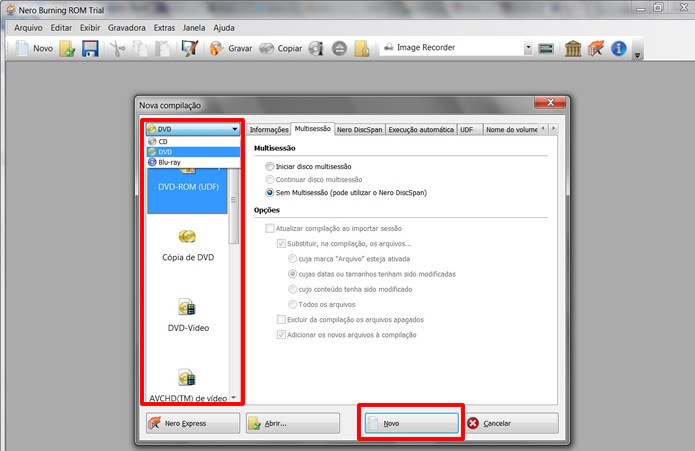Click the scissors Cut icon in toolbar
This screenshot has width=695, height=451.
117,48
